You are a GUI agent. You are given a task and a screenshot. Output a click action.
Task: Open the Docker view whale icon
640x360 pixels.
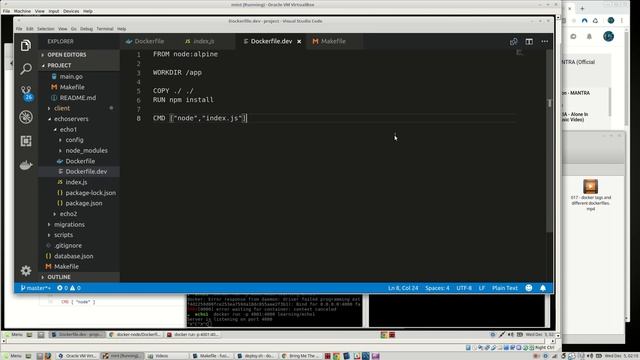[26, 165]
